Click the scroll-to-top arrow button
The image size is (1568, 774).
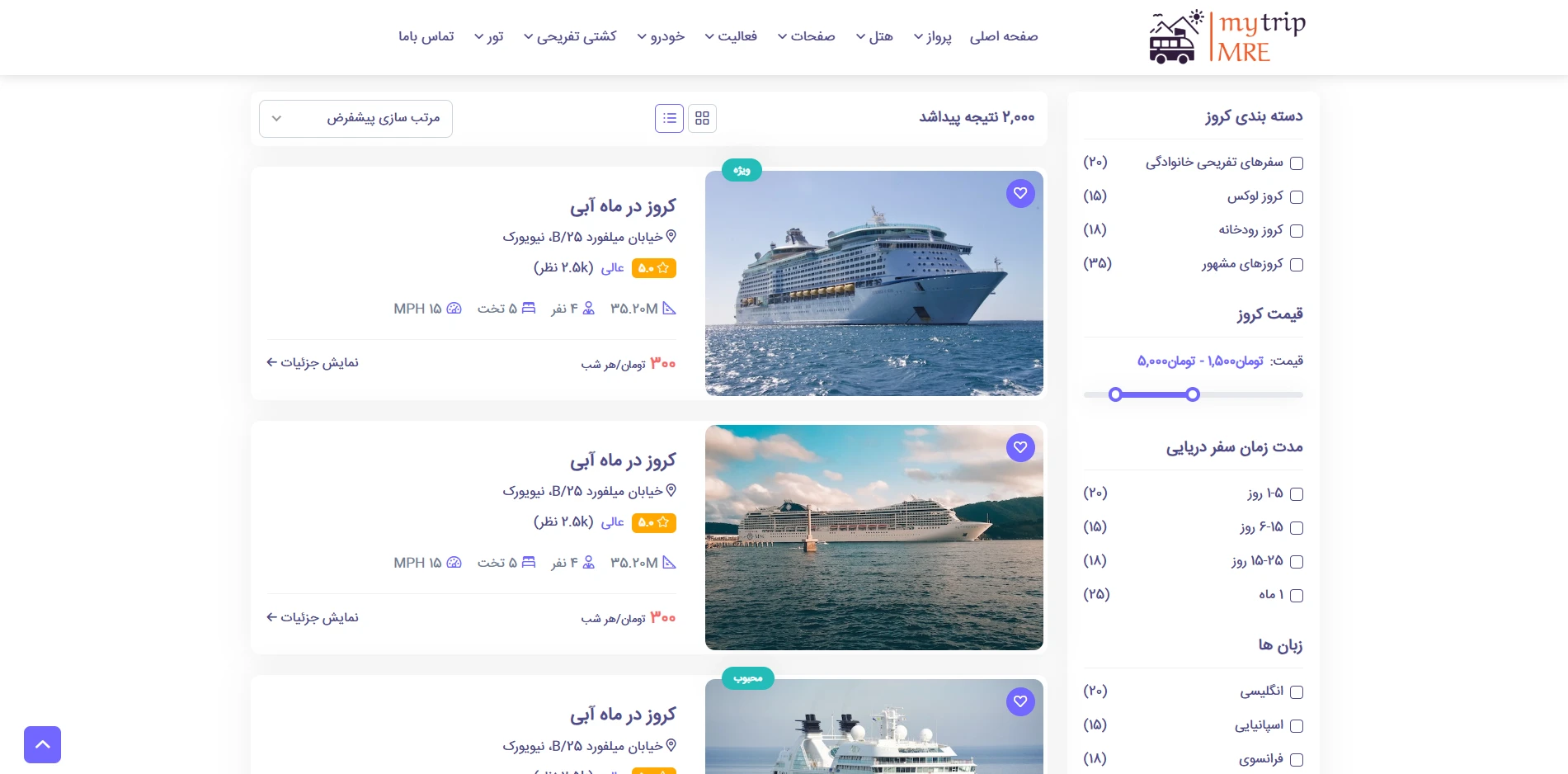click(x=42, y=744)
